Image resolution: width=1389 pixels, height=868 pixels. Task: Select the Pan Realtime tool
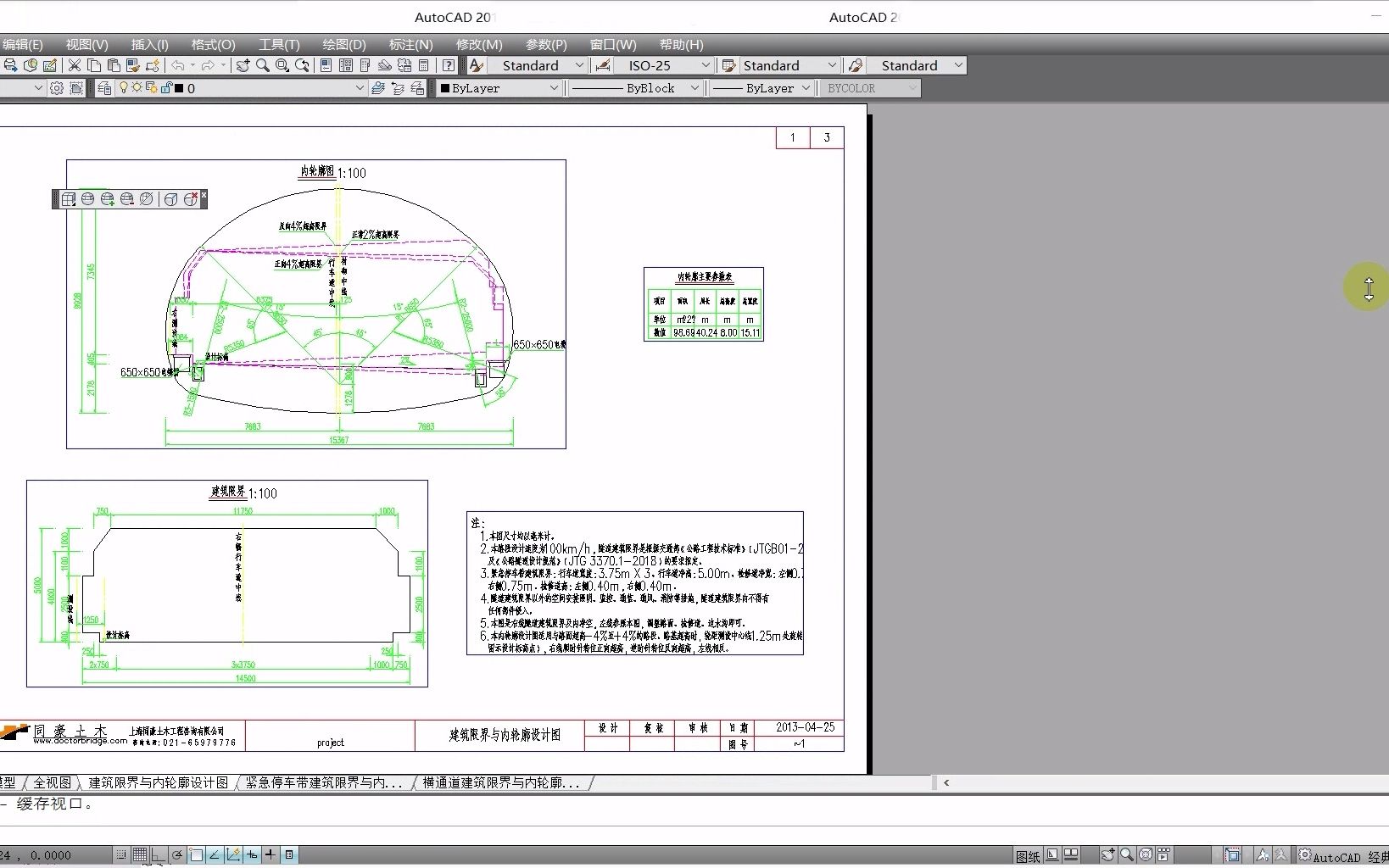point(243,65)
